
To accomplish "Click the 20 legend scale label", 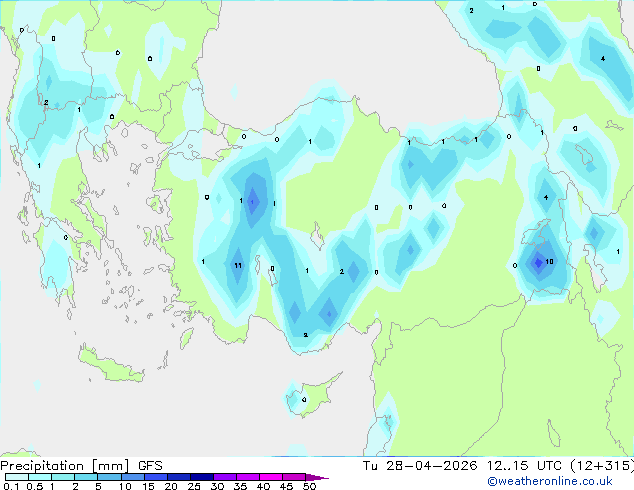I will (x=171, y=486).
